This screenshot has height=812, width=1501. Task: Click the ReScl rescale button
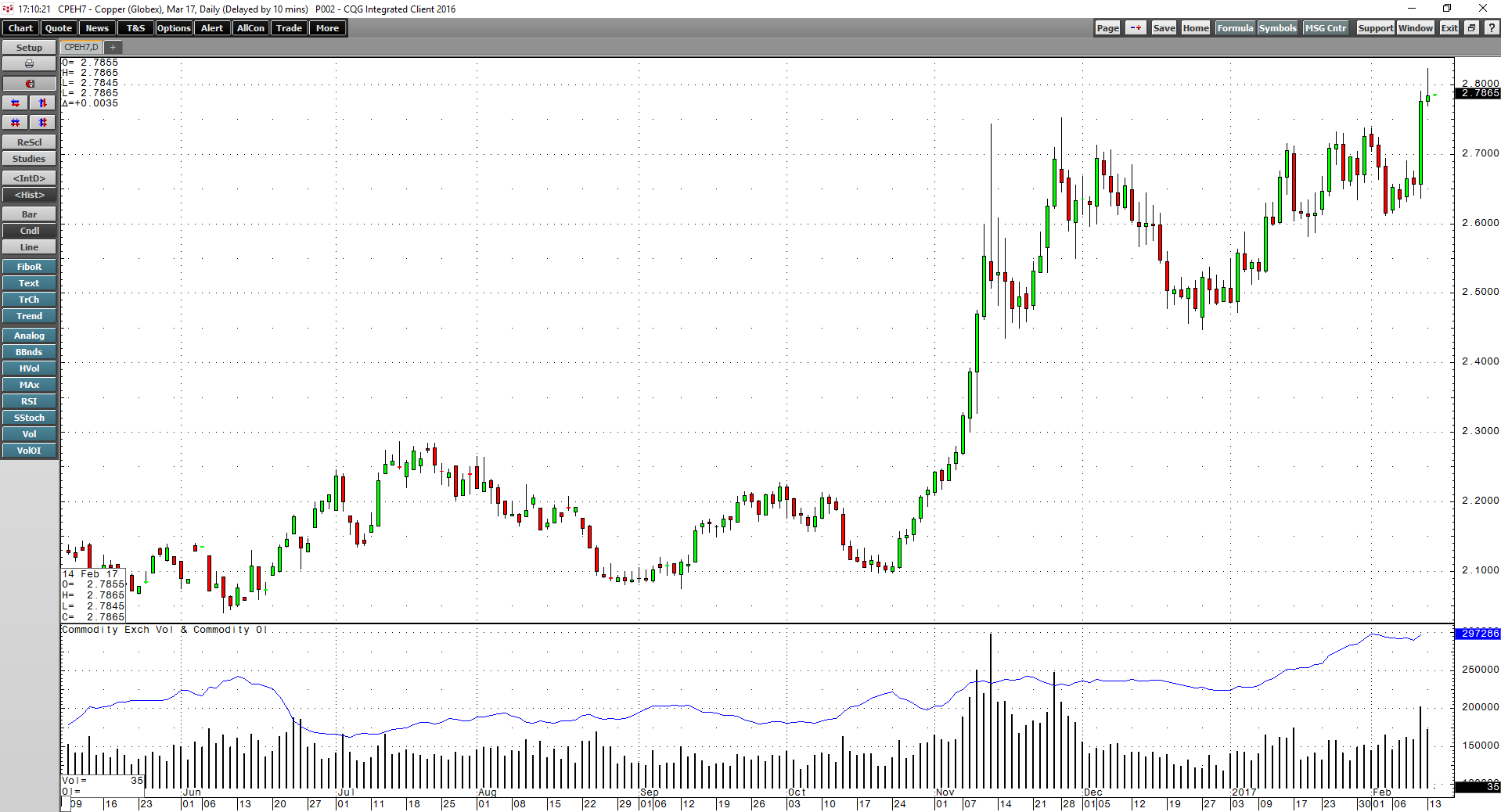pyautogui.click(x=29, y=142)
